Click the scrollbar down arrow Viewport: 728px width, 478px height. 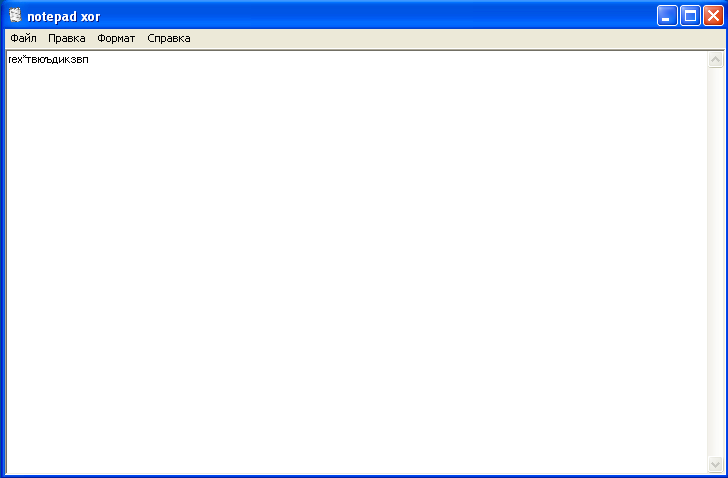coord(715,464)
